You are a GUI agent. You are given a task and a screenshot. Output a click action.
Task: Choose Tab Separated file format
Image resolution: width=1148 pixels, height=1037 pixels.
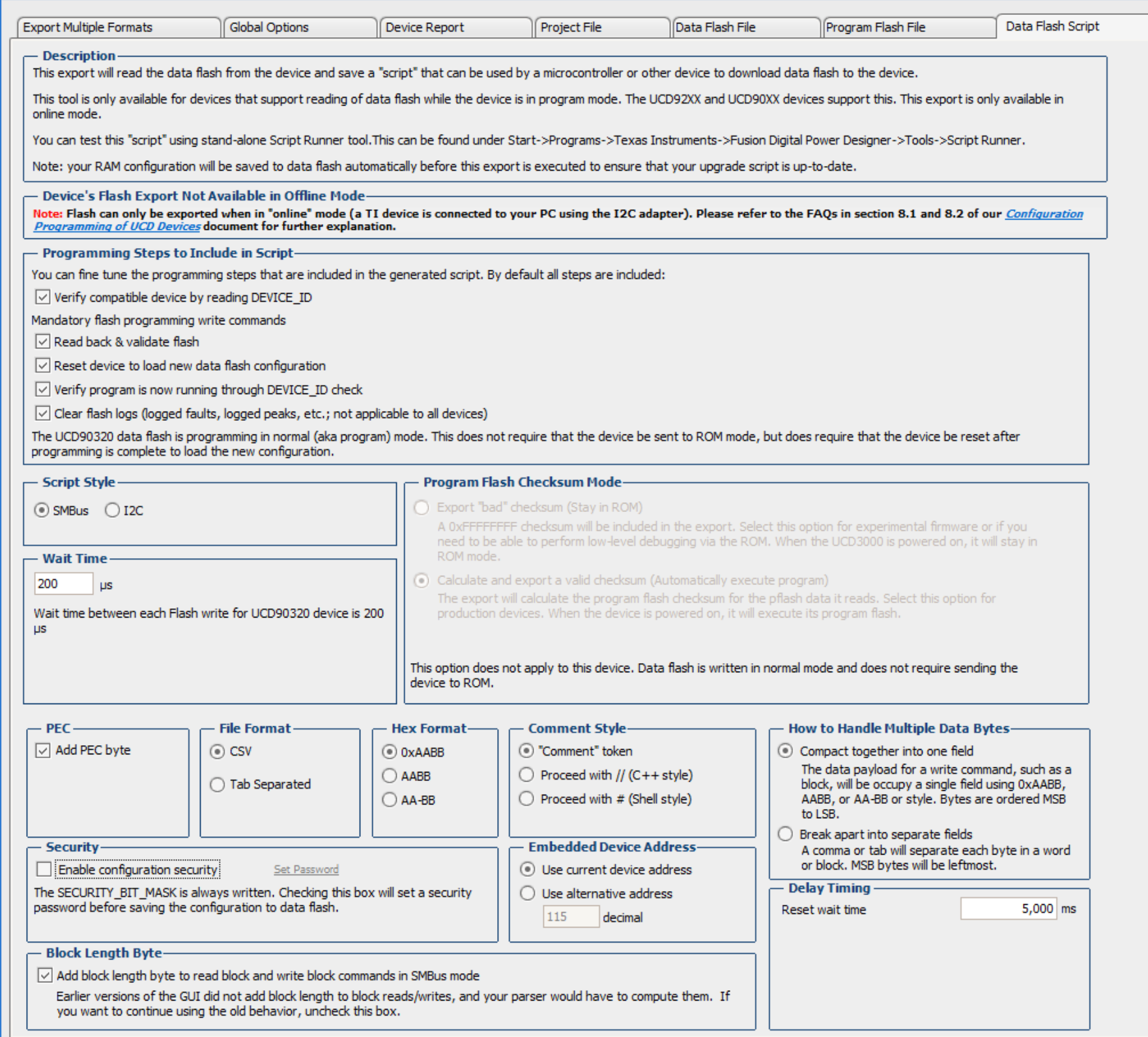tap(218, 784)
